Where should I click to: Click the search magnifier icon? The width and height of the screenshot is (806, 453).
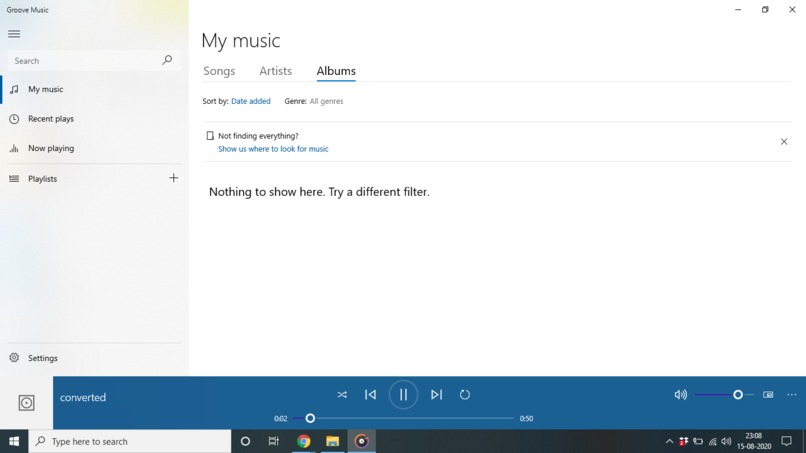point(167,60)
